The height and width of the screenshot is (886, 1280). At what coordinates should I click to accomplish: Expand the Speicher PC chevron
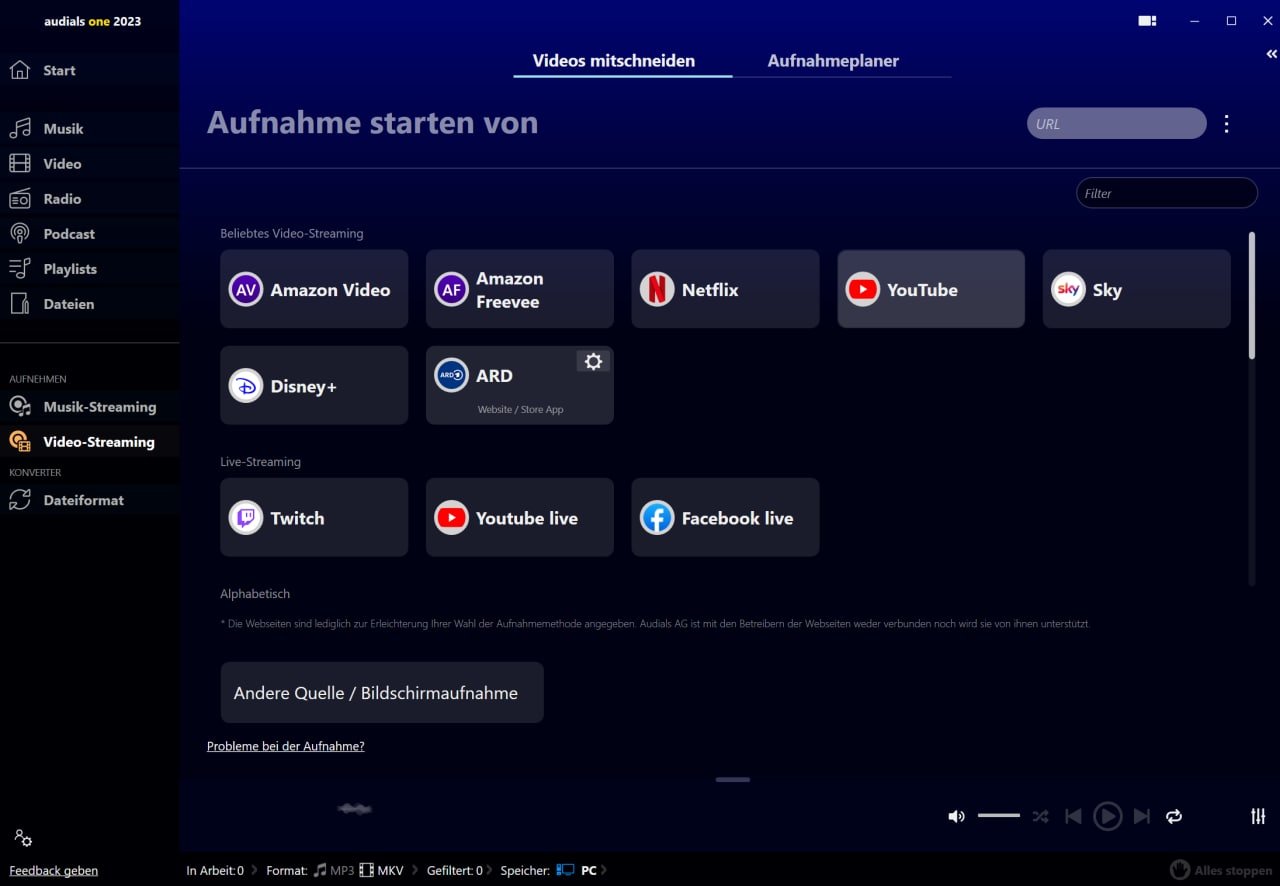[x=603, y=870]
